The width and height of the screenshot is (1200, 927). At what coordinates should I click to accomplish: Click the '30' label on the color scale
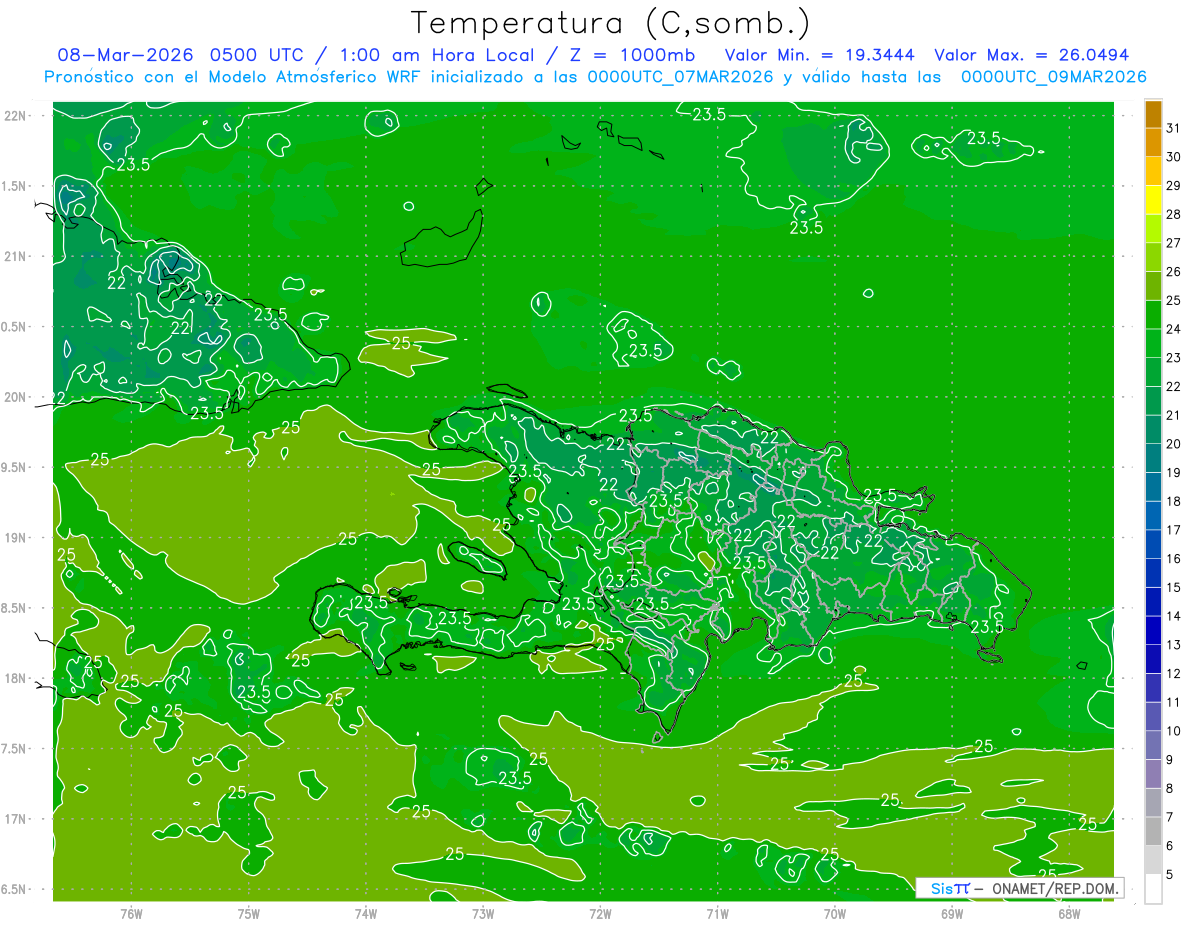click(1173, 157)
